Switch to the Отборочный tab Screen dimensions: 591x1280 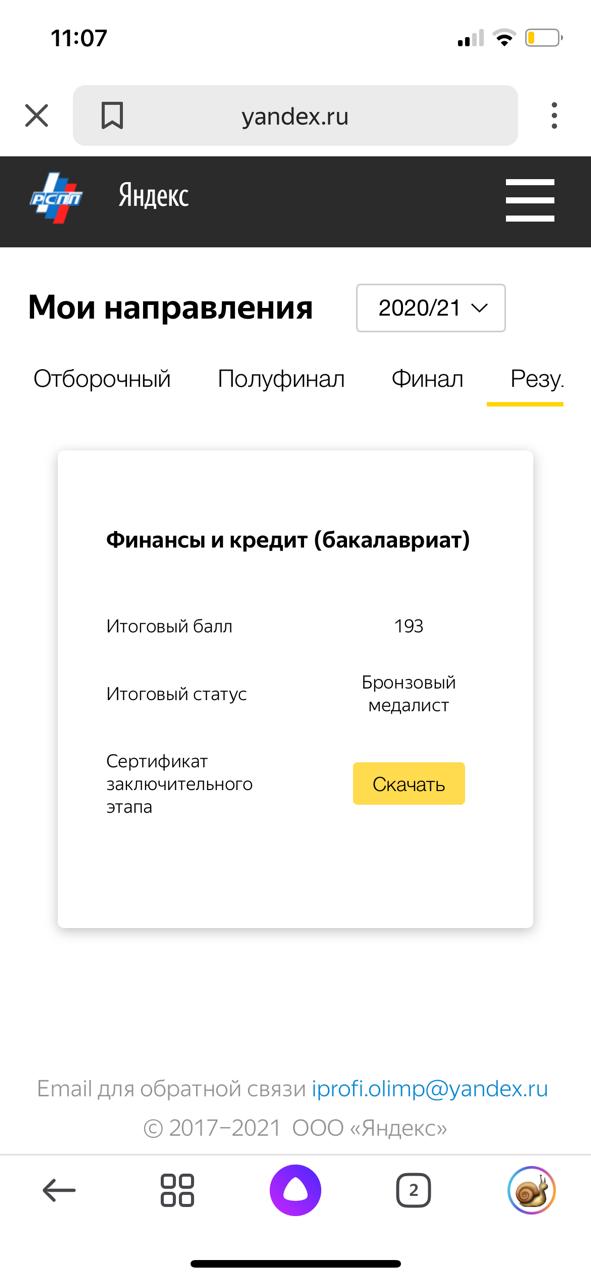(x=102, y=380)
